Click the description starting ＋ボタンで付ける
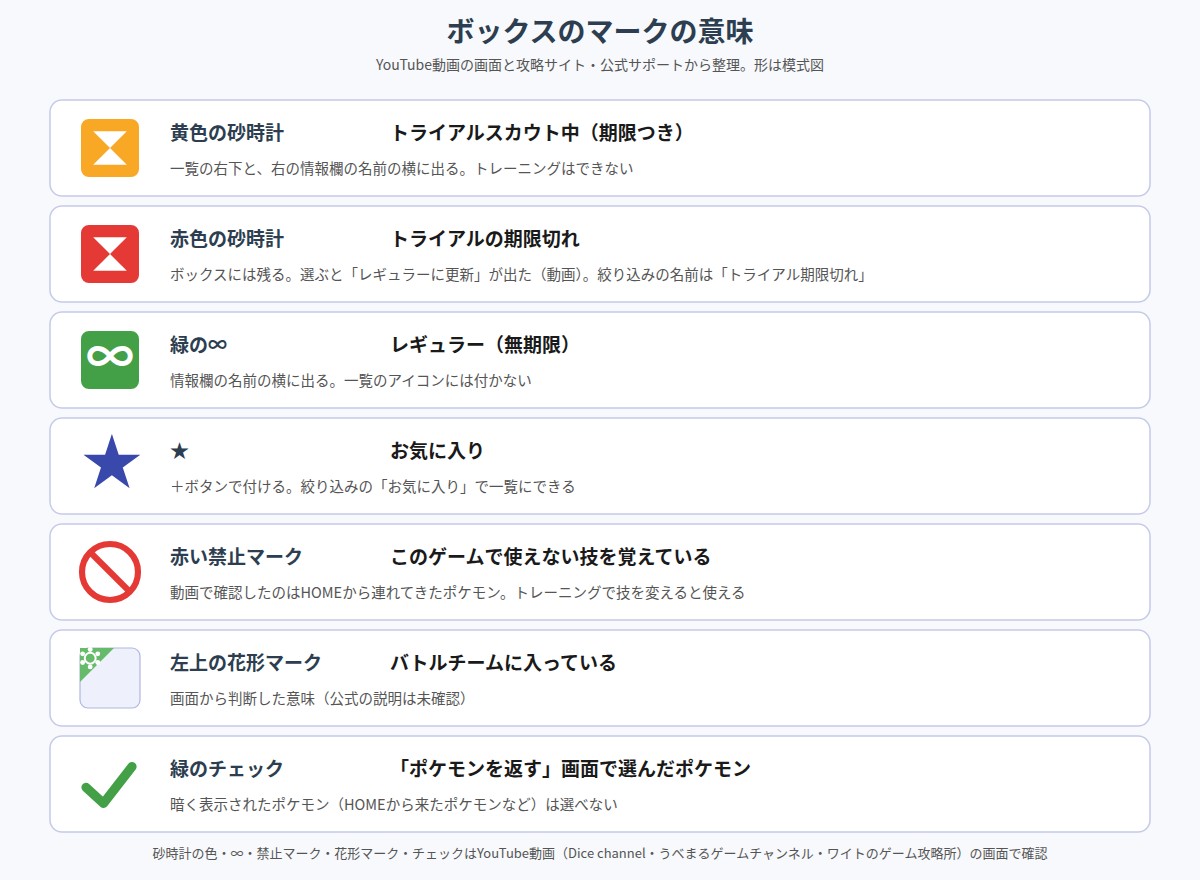 [x=373, y=487]
